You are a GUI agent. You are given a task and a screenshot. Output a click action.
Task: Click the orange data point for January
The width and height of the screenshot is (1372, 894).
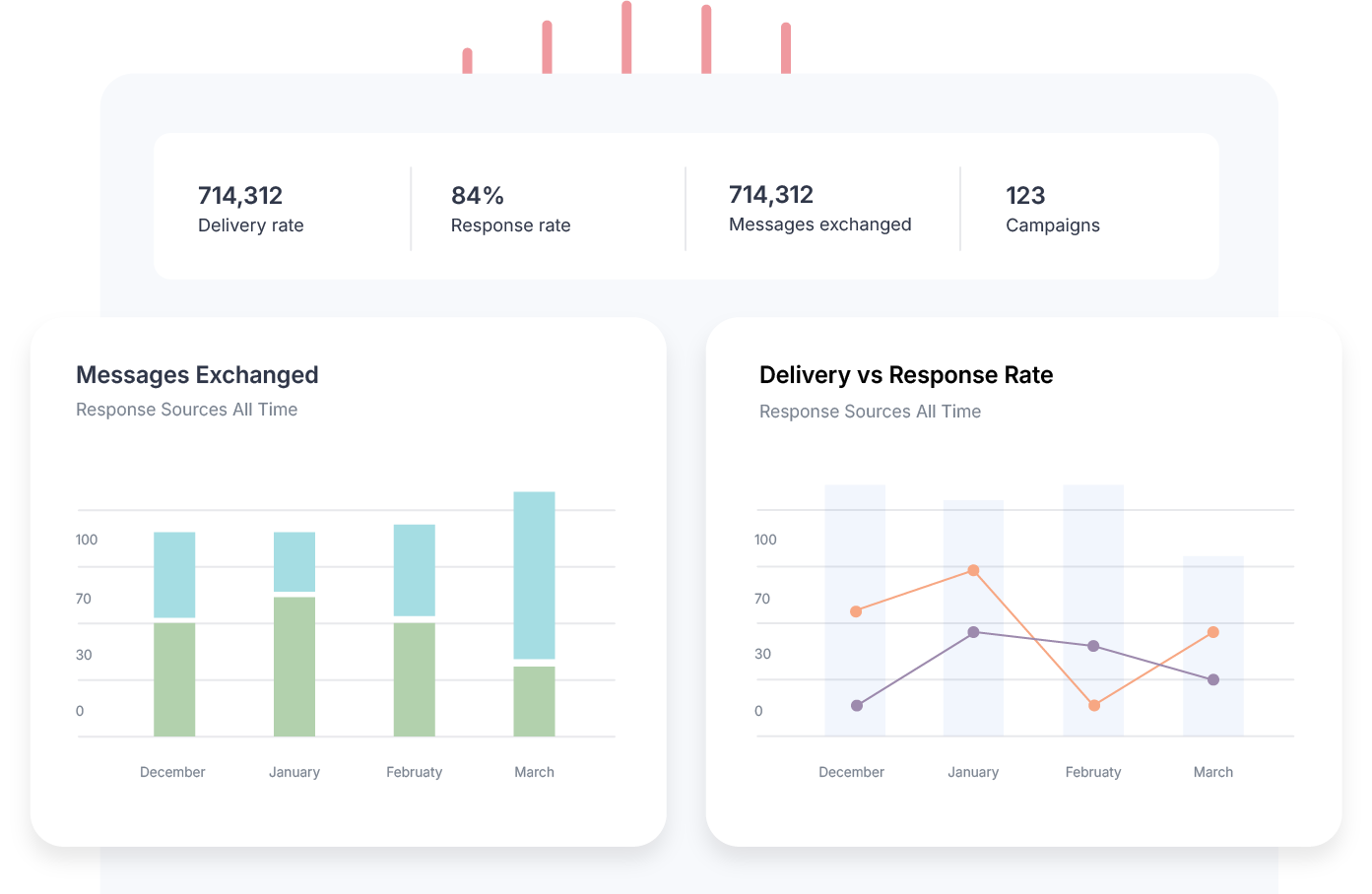tap(973, 571)
